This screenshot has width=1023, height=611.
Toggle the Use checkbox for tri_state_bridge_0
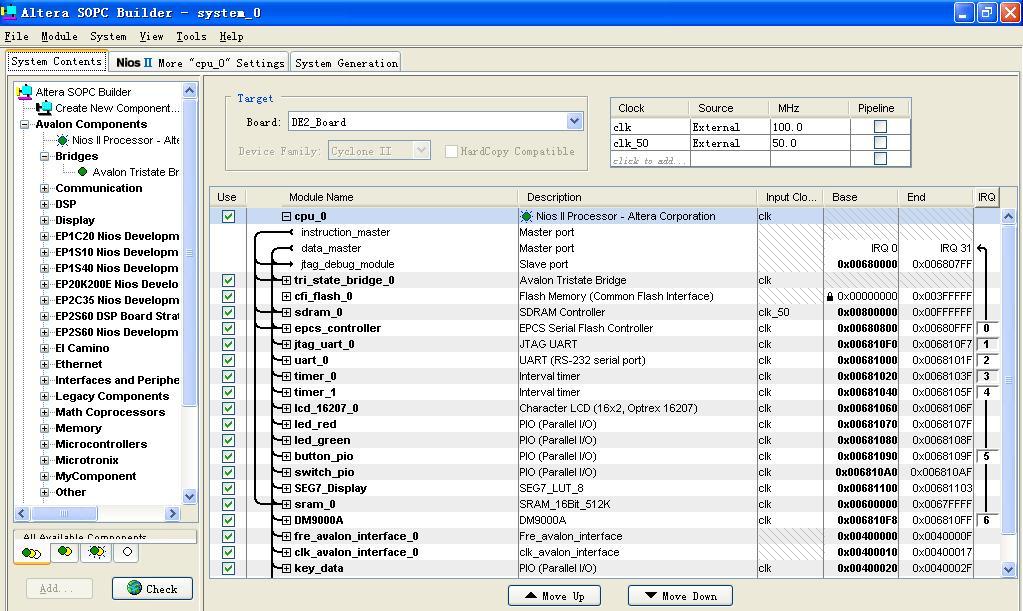(x=228, y=280)
